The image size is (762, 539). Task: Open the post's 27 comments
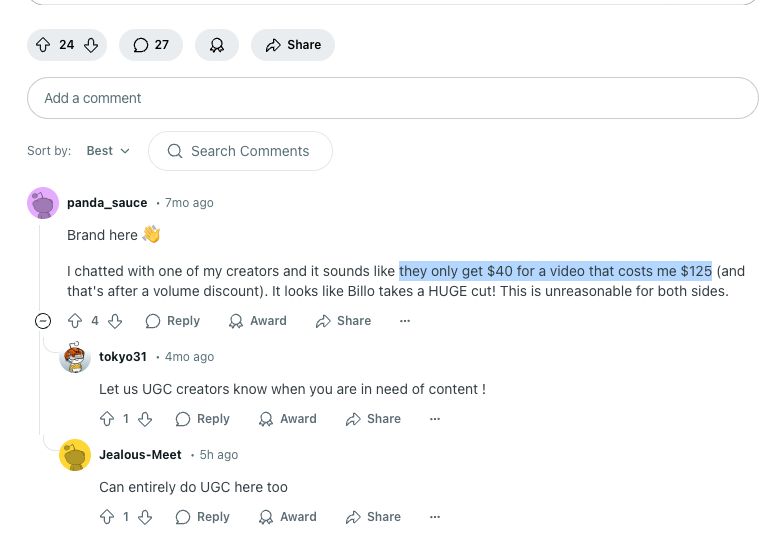pos(151,45)
